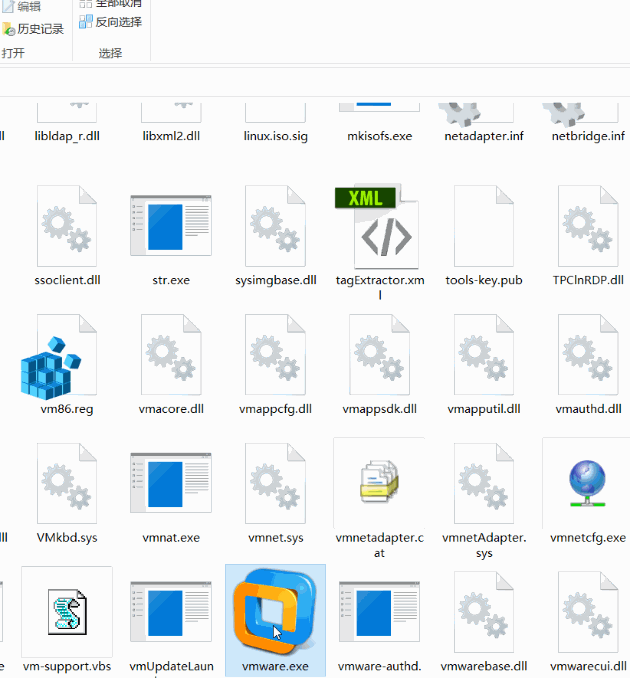Select the vmware-authd application icon
Viewport: 630px width, 678px height.
379,611
